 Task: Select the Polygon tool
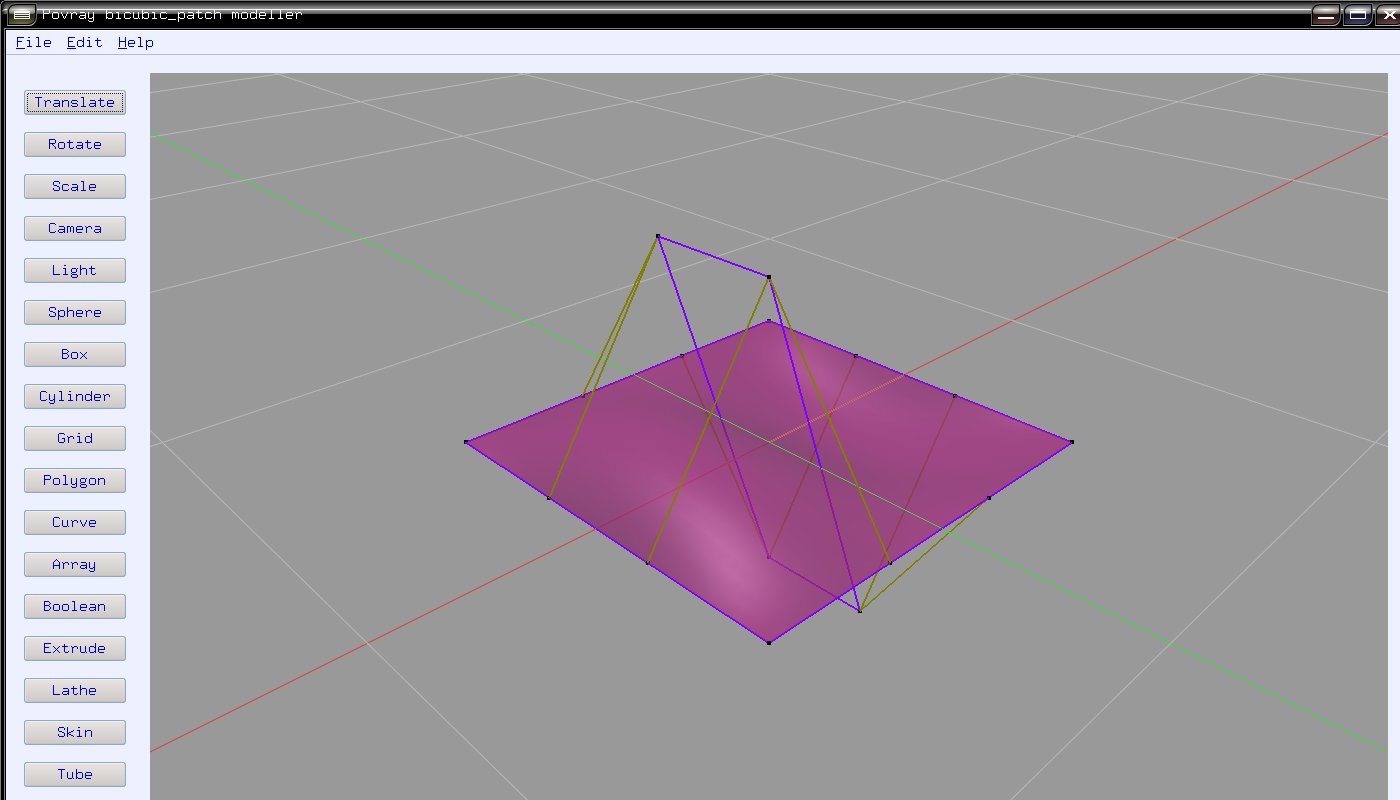tap(75, 480)
